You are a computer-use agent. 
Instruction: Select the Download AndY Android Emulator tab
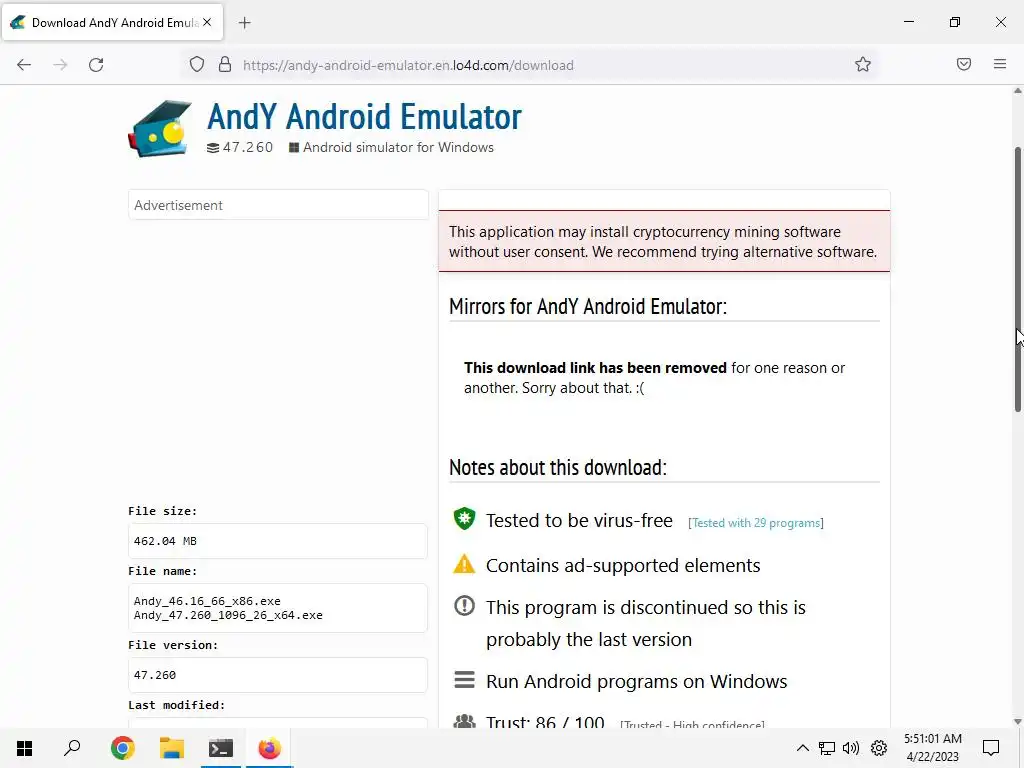coord(112,22)
